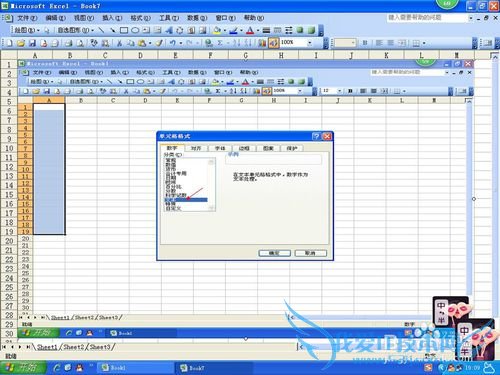Open the 数据 menu in the Book7 window
This screenshot has height=375, width=500.
[x=197, y=18]
